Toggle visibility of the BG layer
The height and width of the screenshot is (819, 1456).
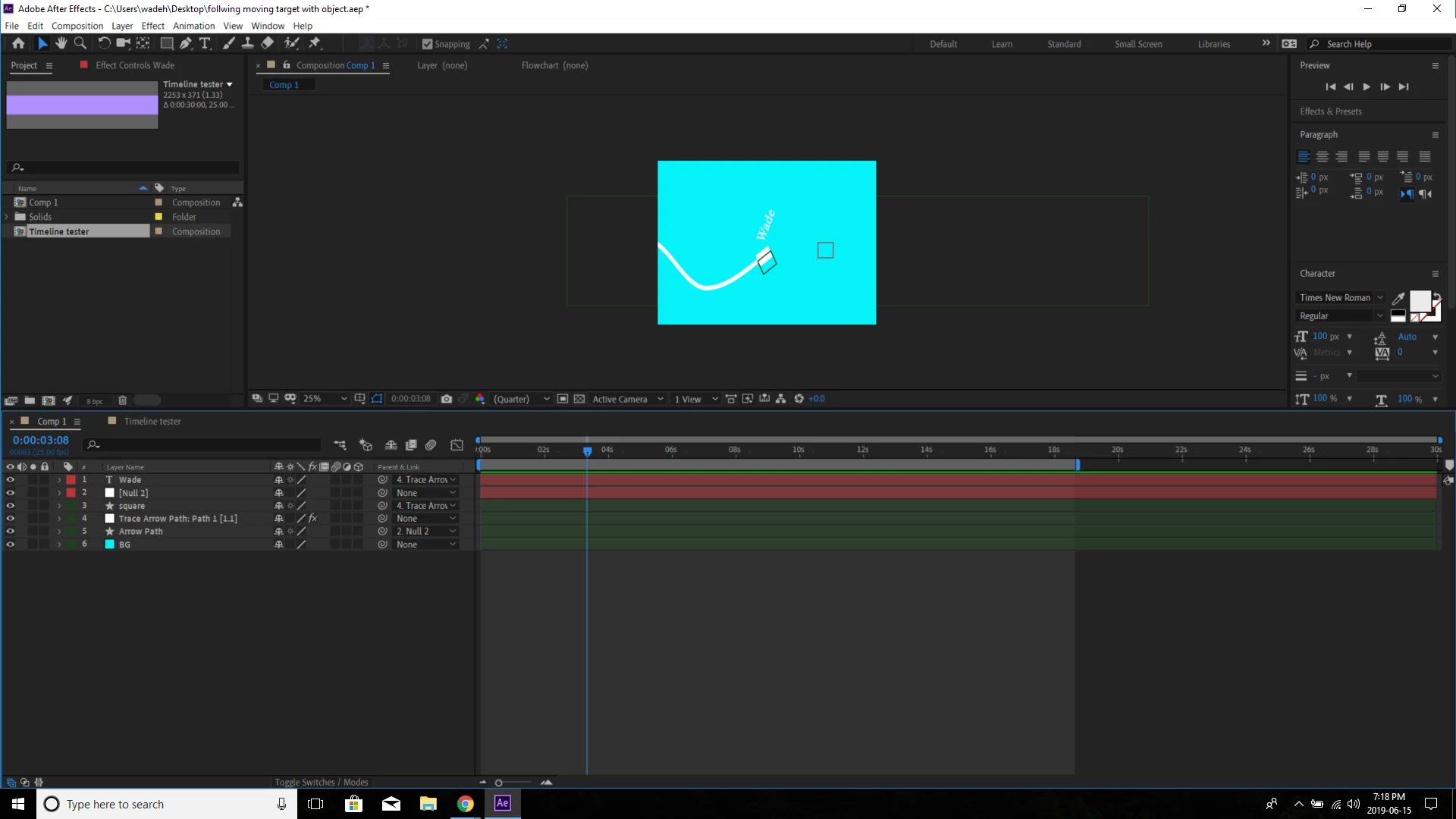[10, 544]
